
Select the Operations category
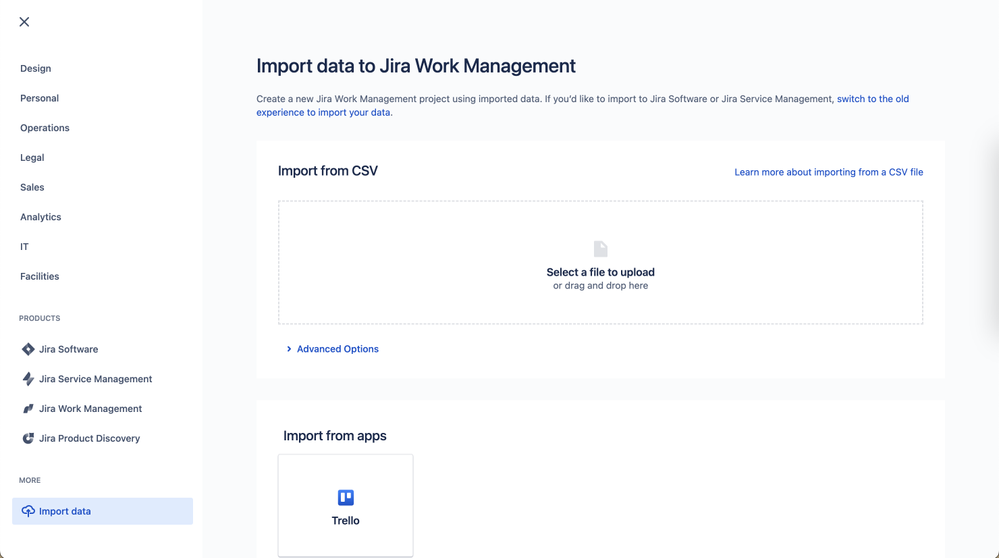point(45,127)
